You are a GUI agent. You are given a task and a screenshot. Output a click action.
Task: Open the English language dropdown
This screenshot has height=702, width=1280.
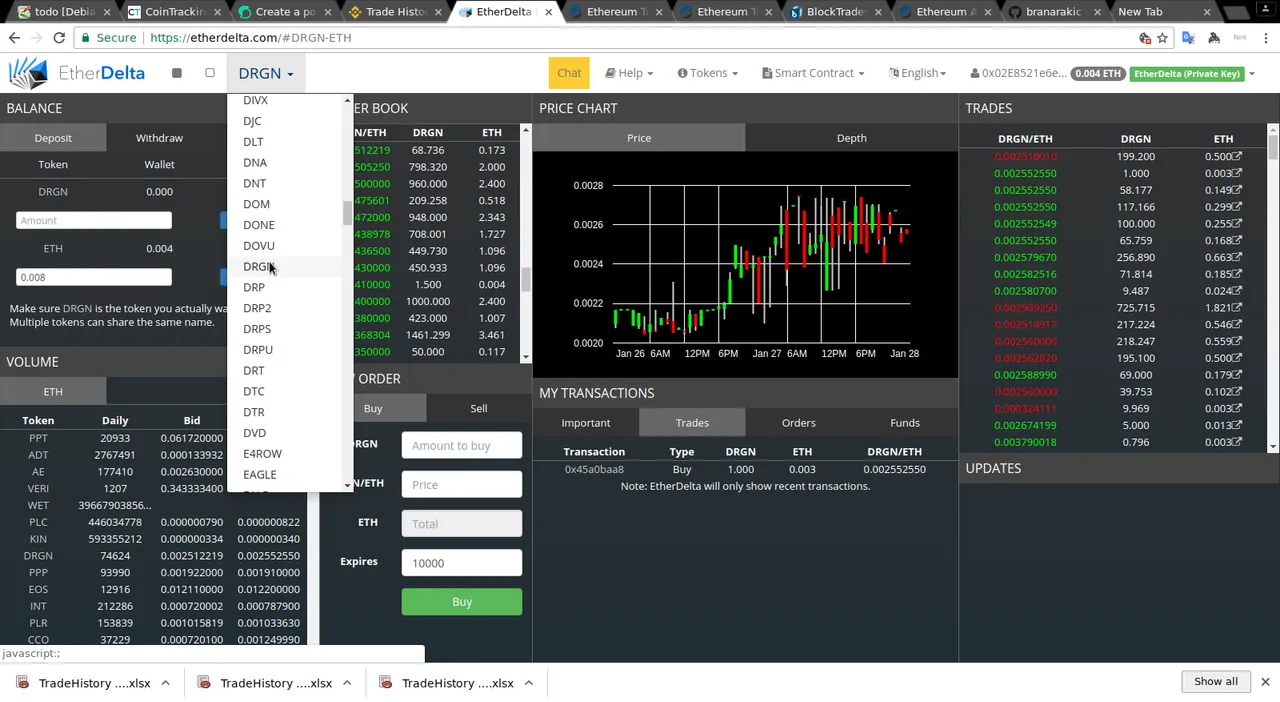pos(917,73)
